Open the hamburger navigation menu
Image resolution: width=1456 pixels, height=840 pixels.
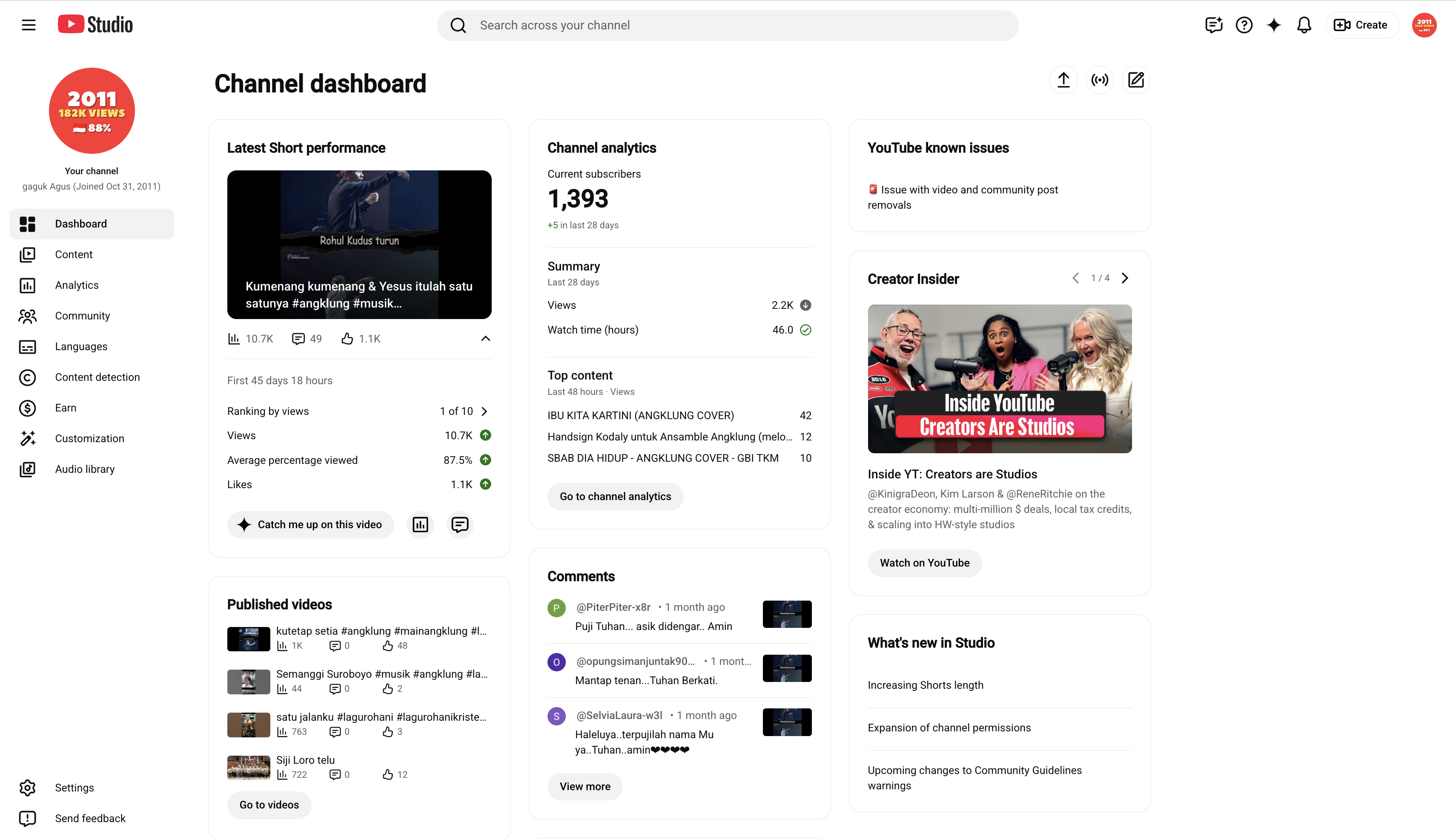(28, 25)
